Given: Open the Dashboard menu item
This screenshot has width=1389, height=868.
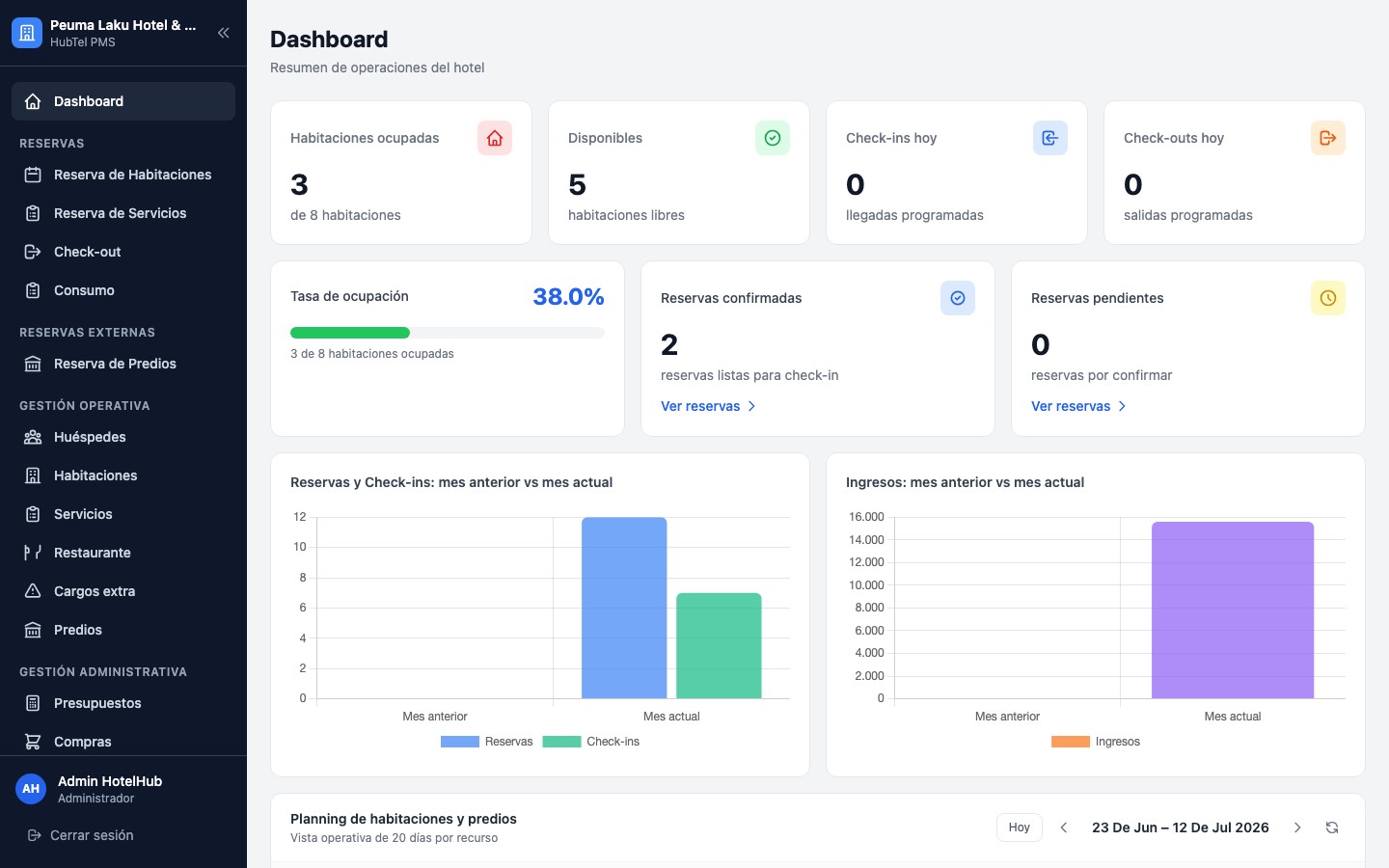Looking at the screenshot, I should click(123, 101).
